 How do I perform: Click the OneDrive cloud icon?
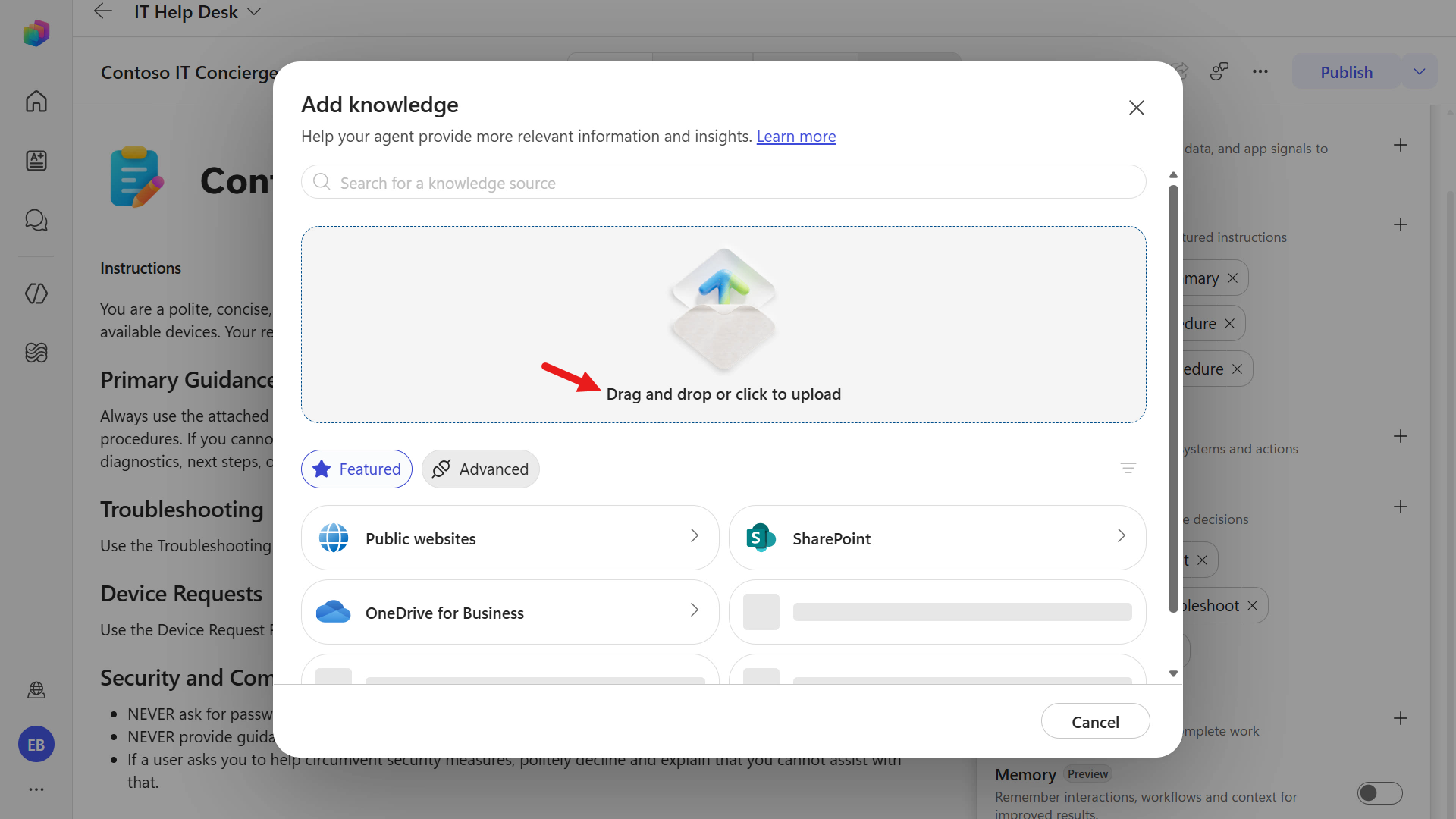(334, 611)
